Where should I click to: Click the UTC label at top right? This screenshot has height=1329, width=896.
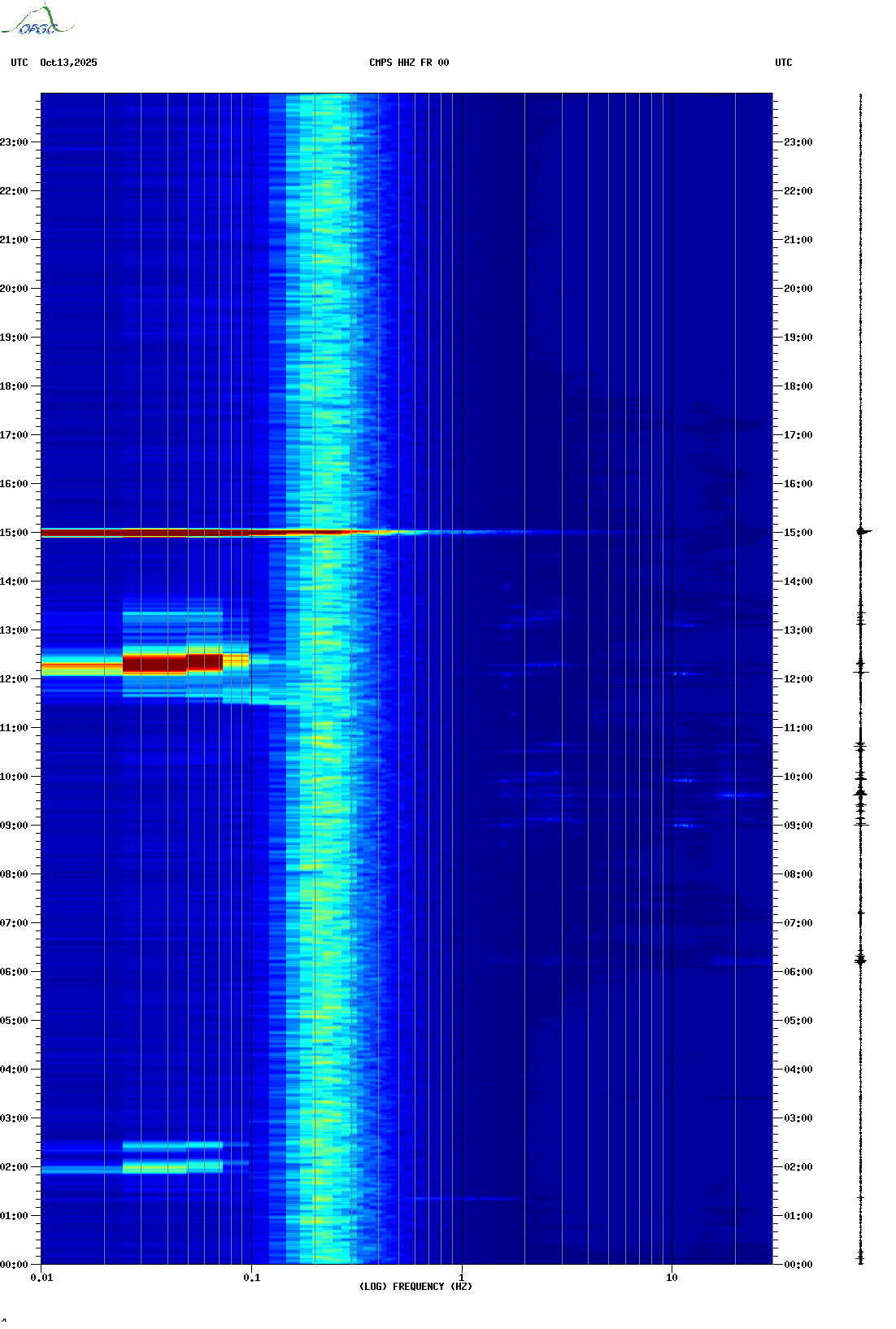coord(784,63)
